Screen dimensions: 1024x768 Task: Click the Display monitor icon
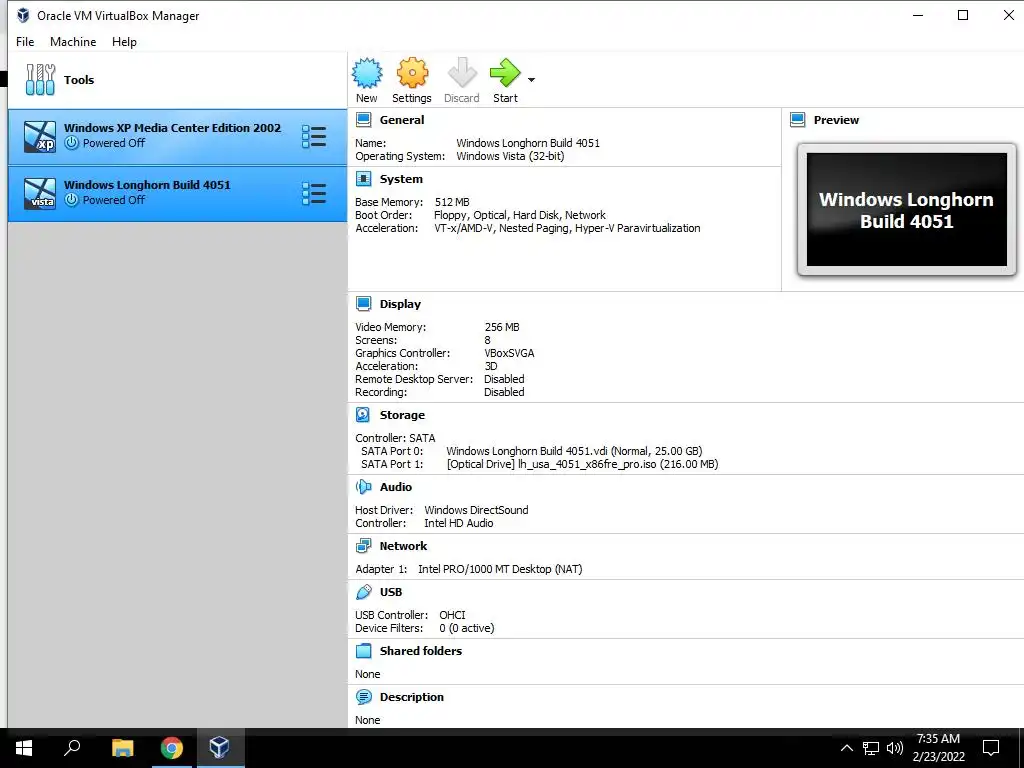tap(363, 304)
